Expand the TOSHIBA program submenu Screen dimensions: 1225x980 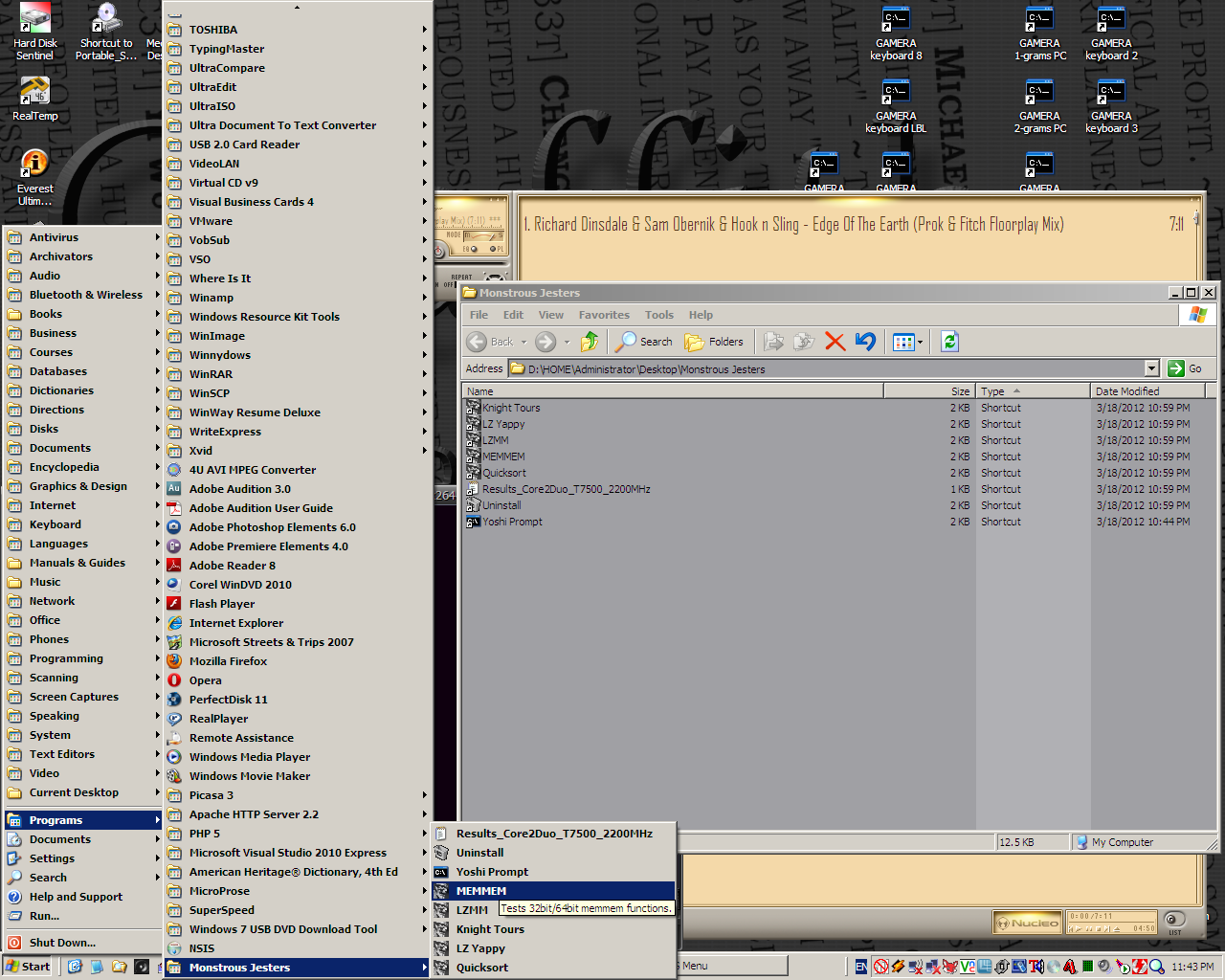tap(299, 30)
